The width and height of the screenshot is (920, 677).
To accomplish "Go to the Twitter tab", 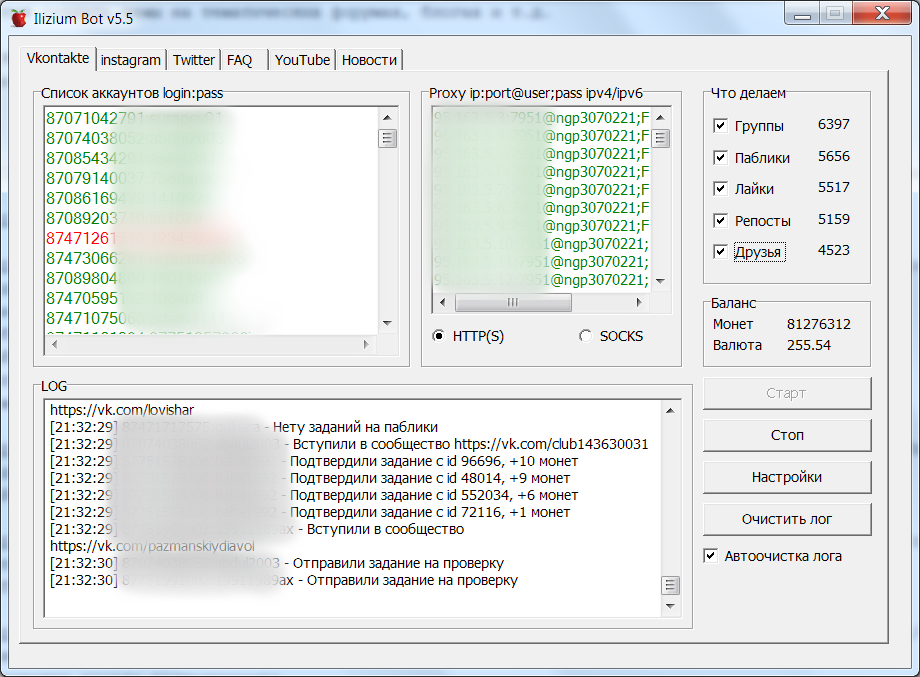I will click(194, 60).
